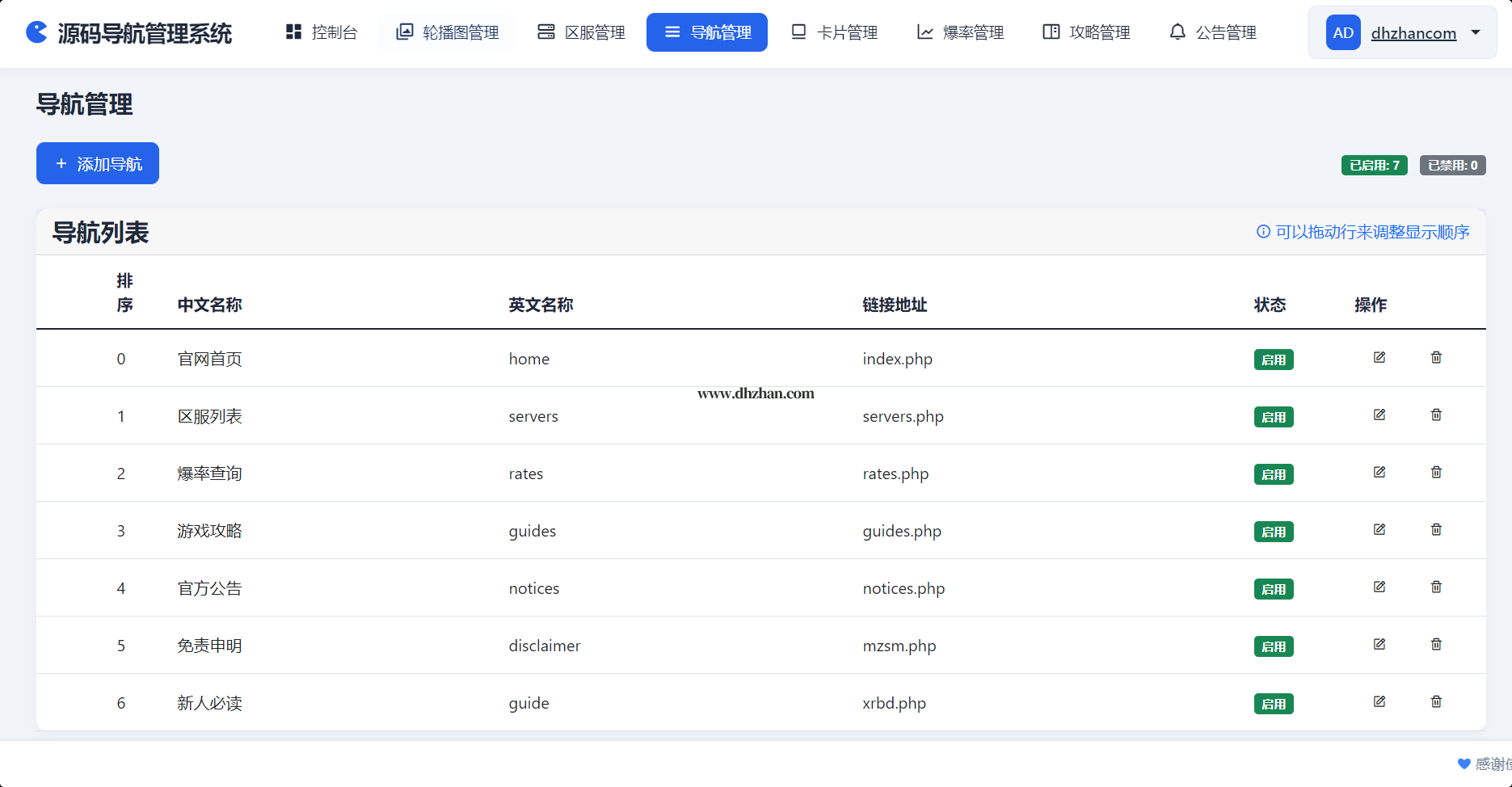Expand the dhzhancom user dropdown arrow
Screen dimensions: 1512x787
click(1476, 32)
